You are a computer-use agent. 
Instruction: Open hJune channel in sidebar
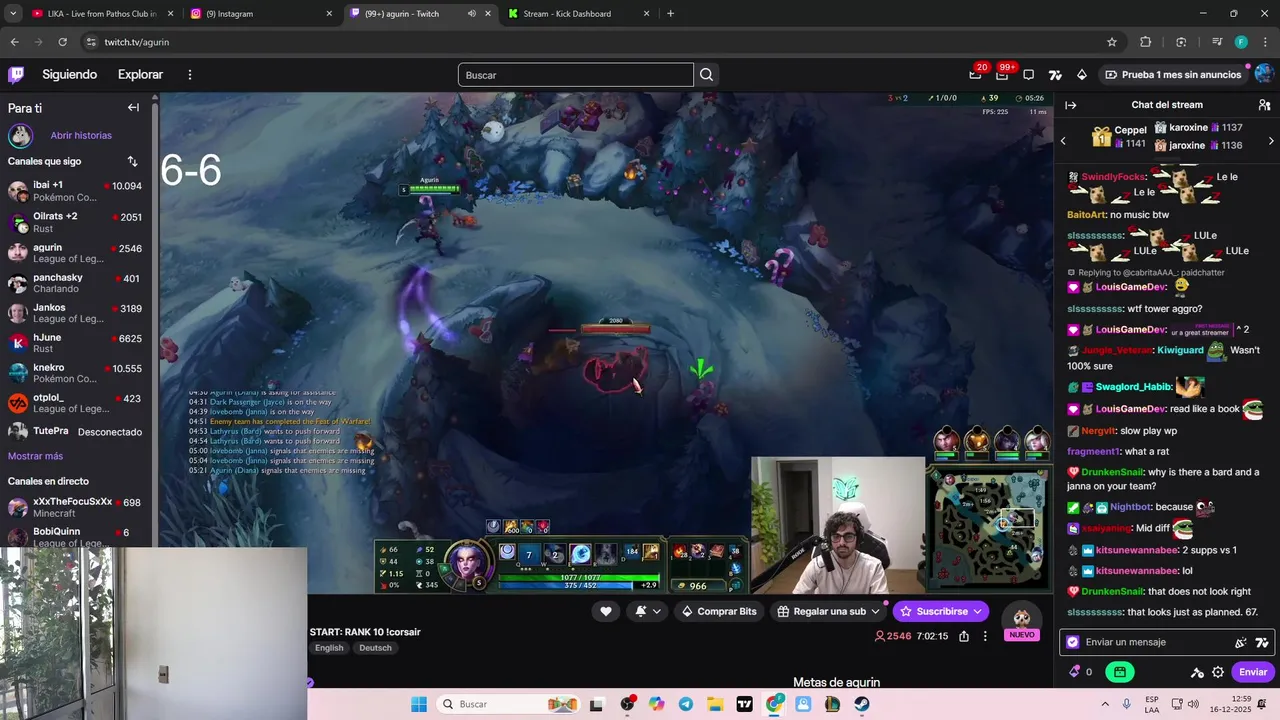point(76,343)
